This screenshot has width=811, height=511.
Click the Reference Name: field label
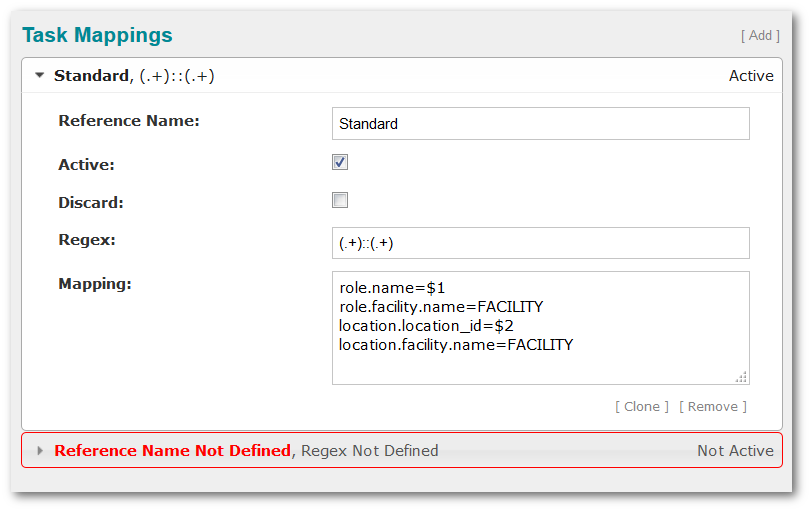point(129,121)
